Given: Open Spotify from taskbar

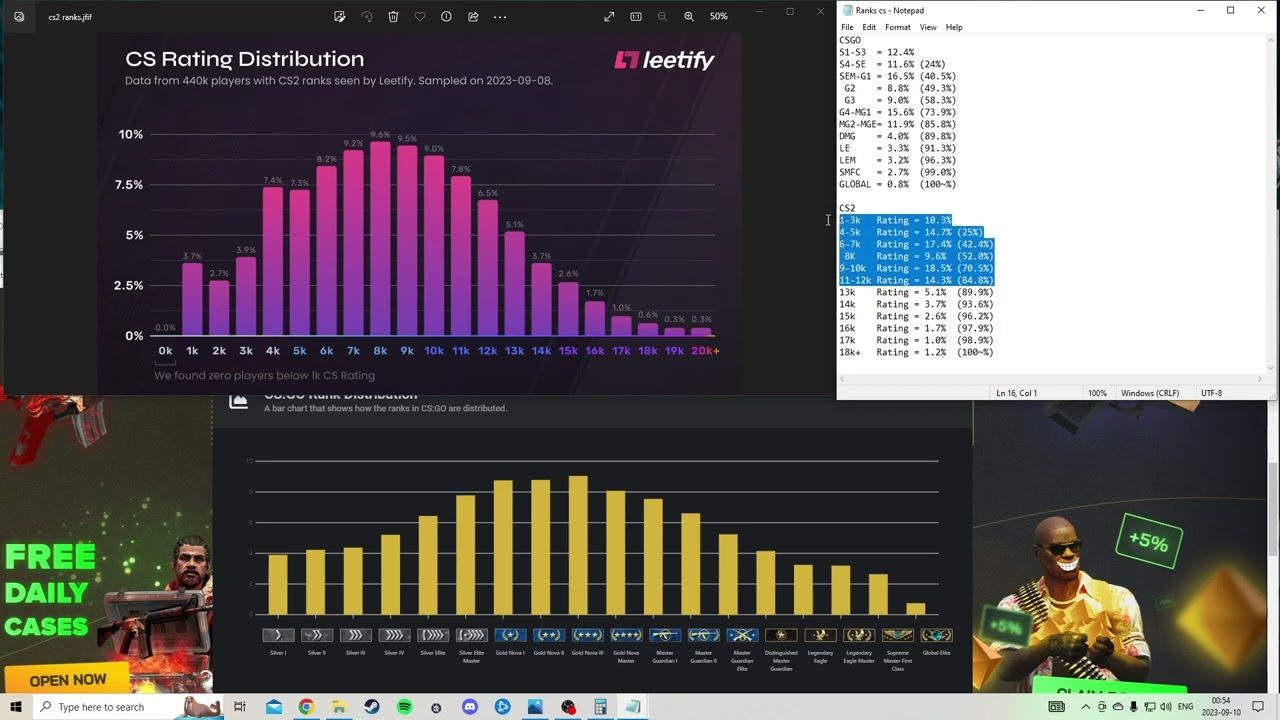Looking at the screenshot, I should coord(404,707).
